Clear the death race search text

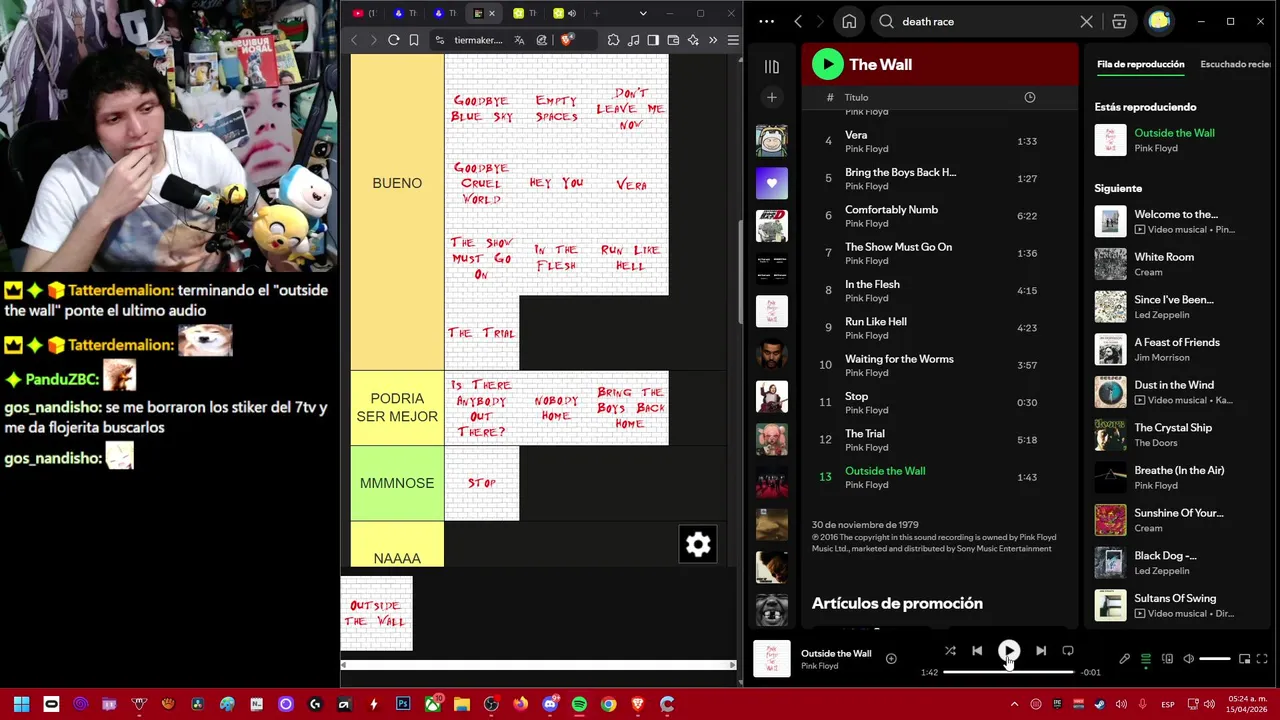click(1087, 21)
